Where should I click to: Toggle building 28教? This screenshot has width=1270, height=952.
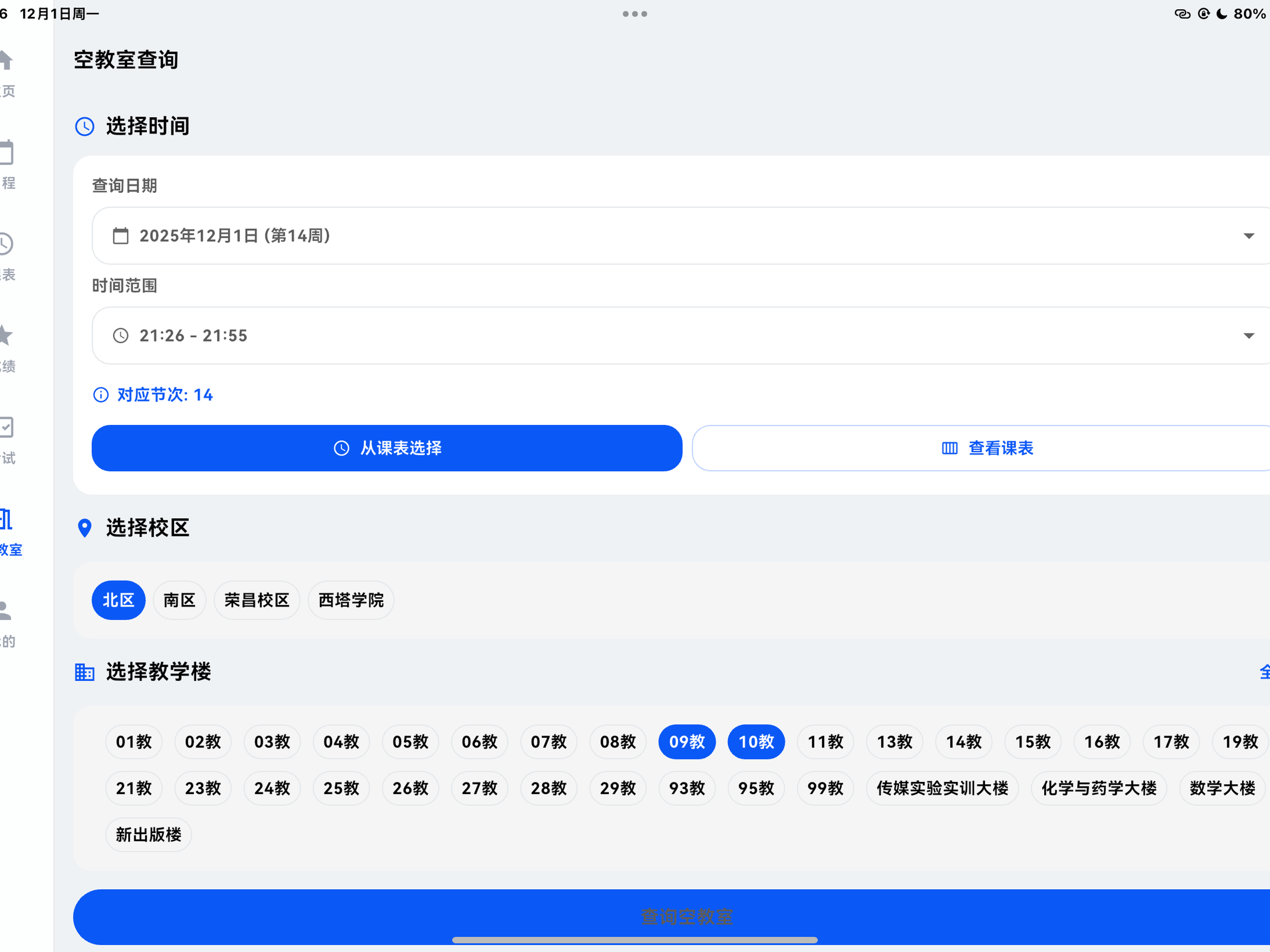point(549,788)
